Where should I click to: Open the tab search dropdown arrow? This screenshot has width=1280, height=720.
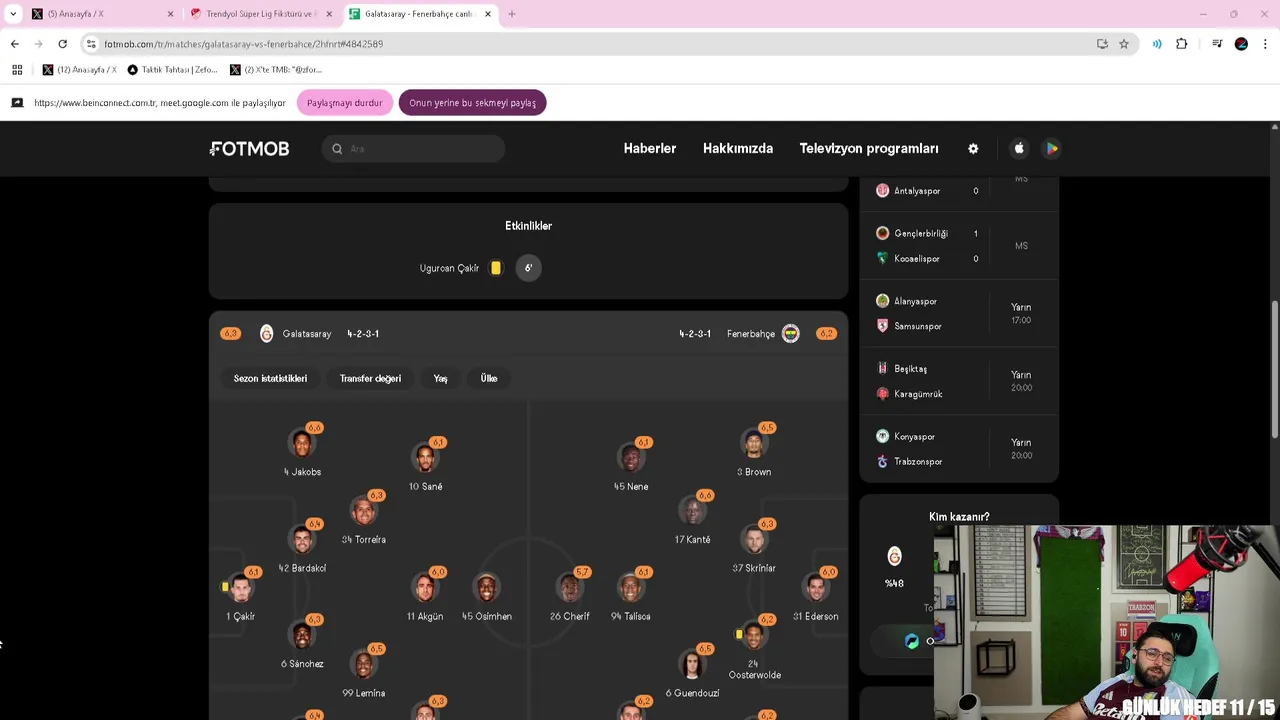(13, 14)
